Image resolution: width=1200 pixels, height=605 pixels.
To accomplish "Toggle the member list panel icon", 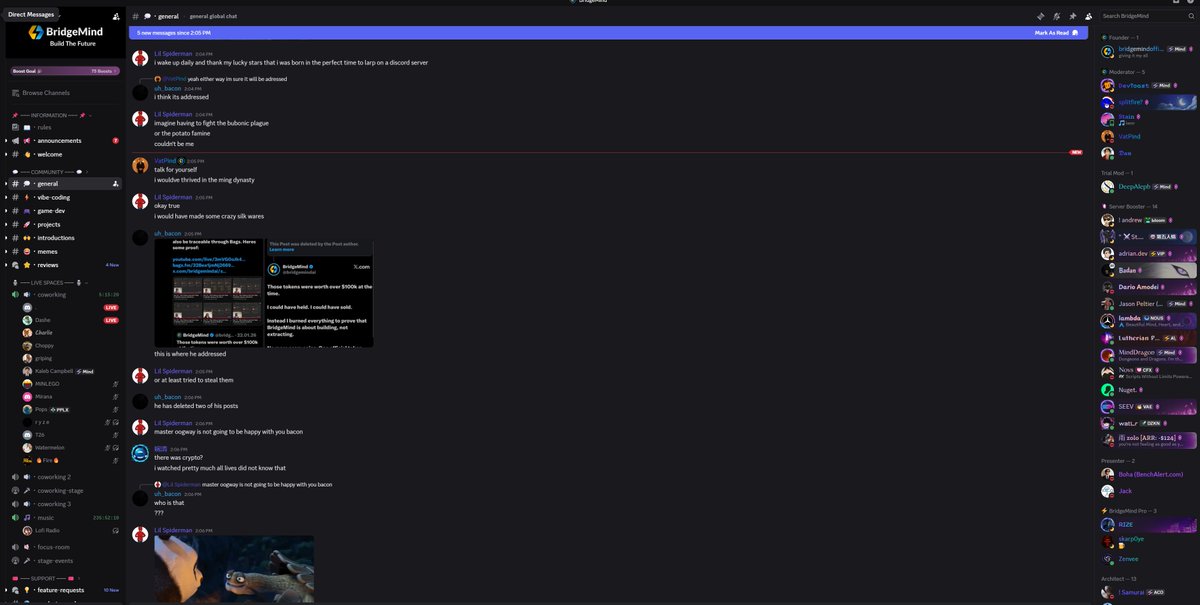I will click(1088, 16).
